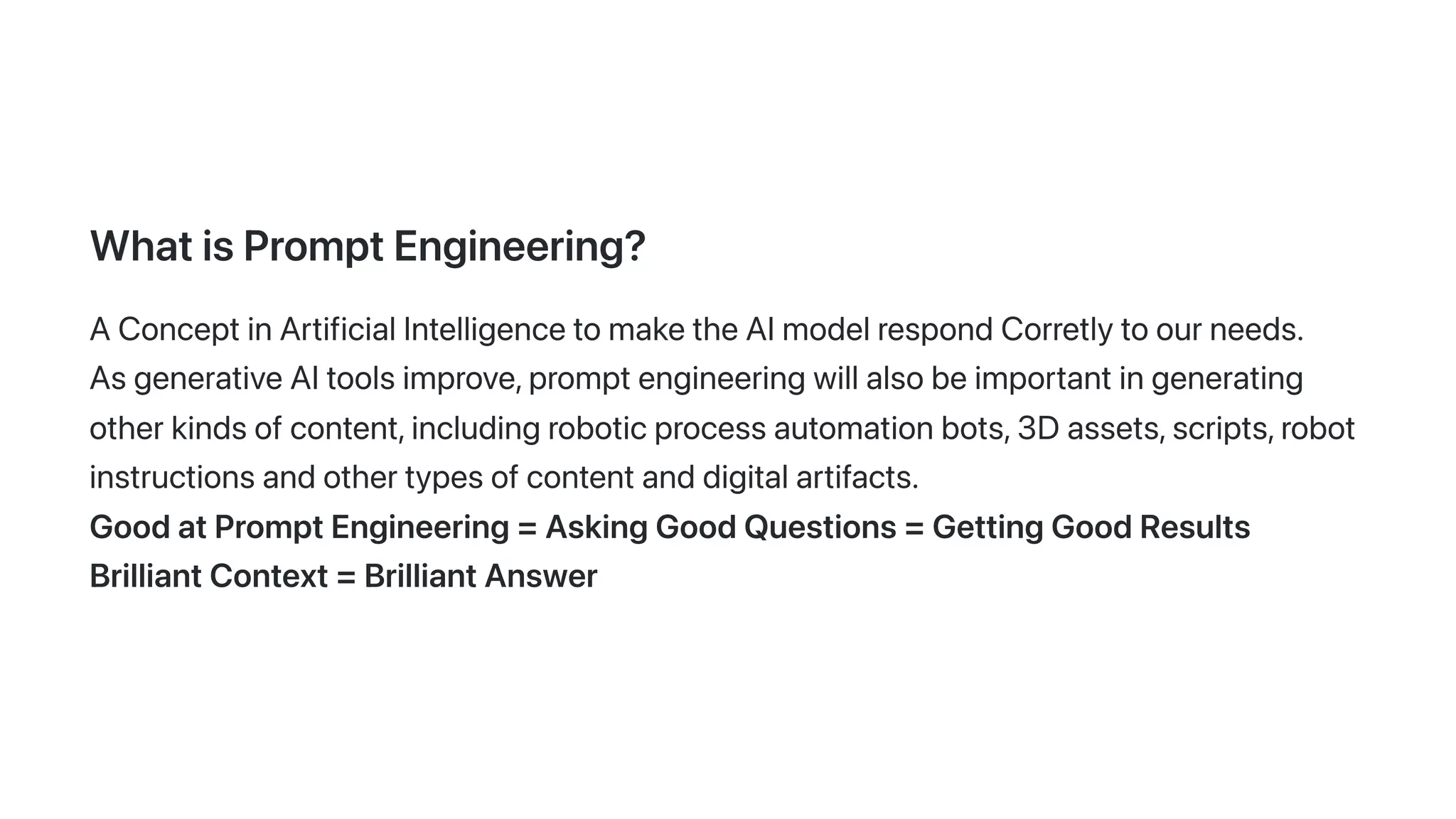Click the bold phrase "Getting Good Results"
1456x819 pixels.
coord(1091,528)
